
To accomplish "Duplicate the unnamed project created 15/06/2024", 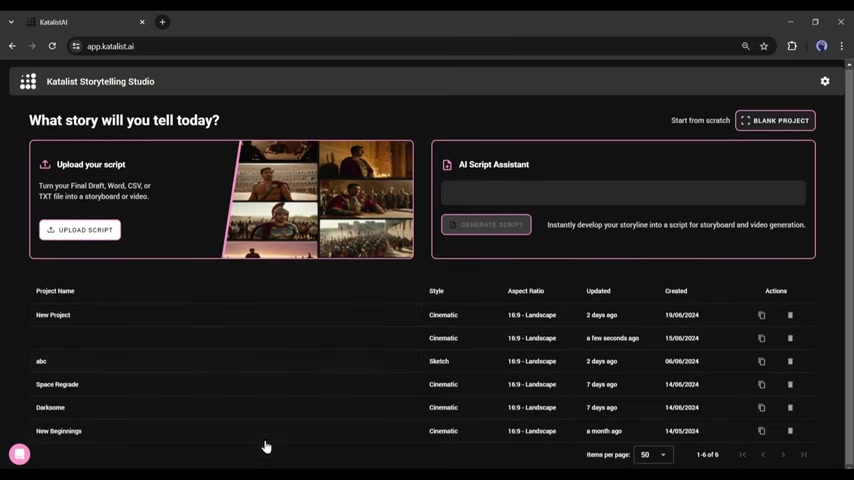I will point(761,338).
